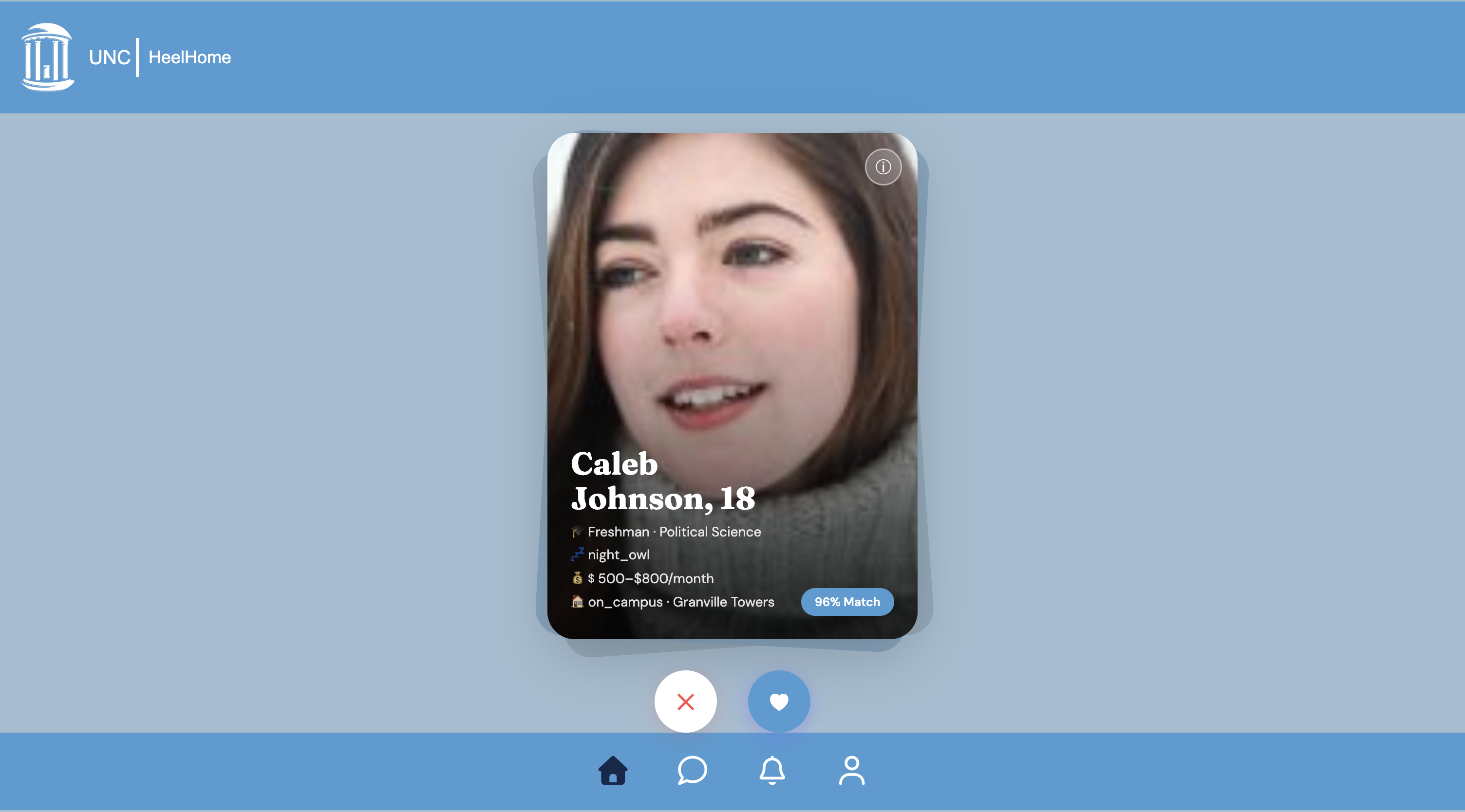
Task: Select the Freshman · Political Science text
Action: click(674, 532)
